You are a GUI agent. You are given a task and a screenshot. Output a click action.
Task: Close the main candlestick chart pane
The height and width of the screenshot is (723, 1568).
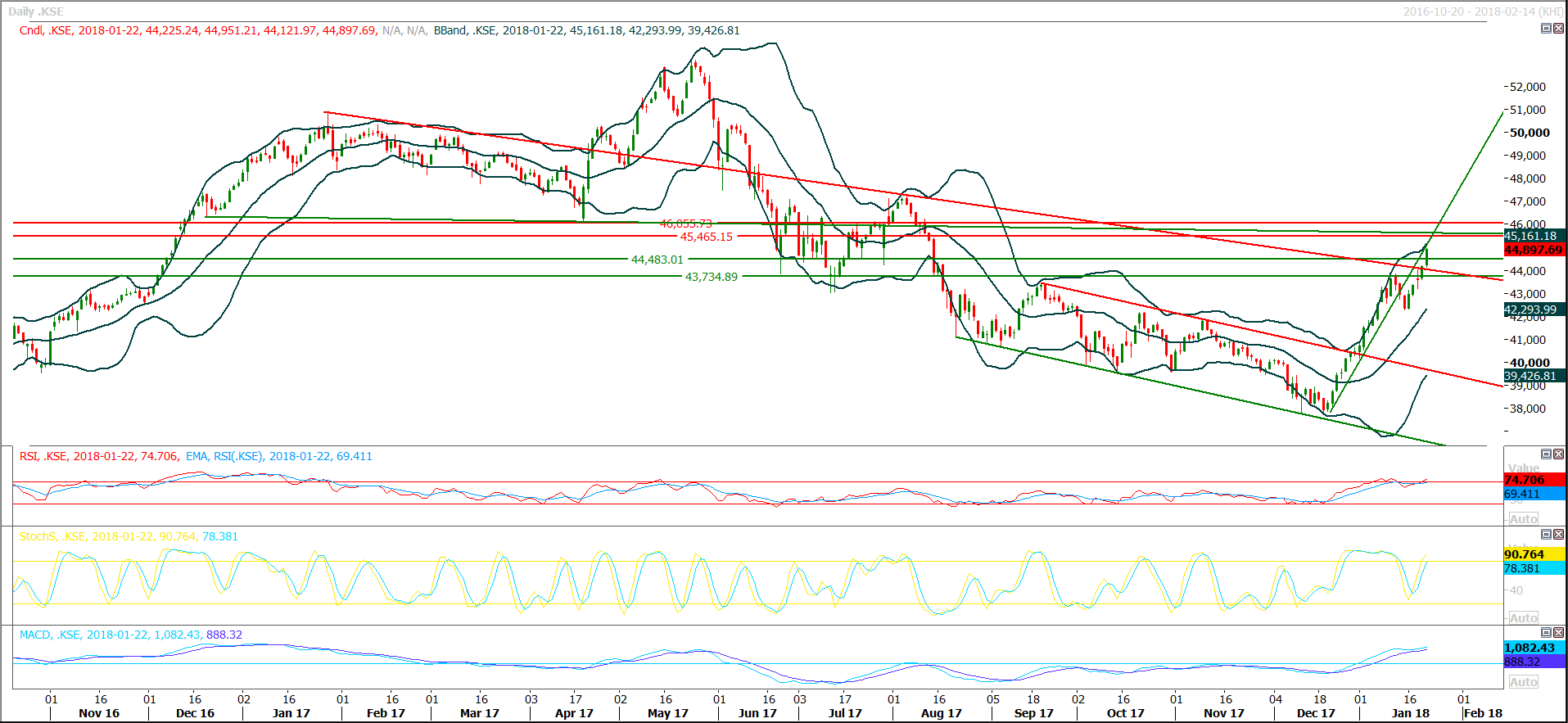coord(1558,28)
